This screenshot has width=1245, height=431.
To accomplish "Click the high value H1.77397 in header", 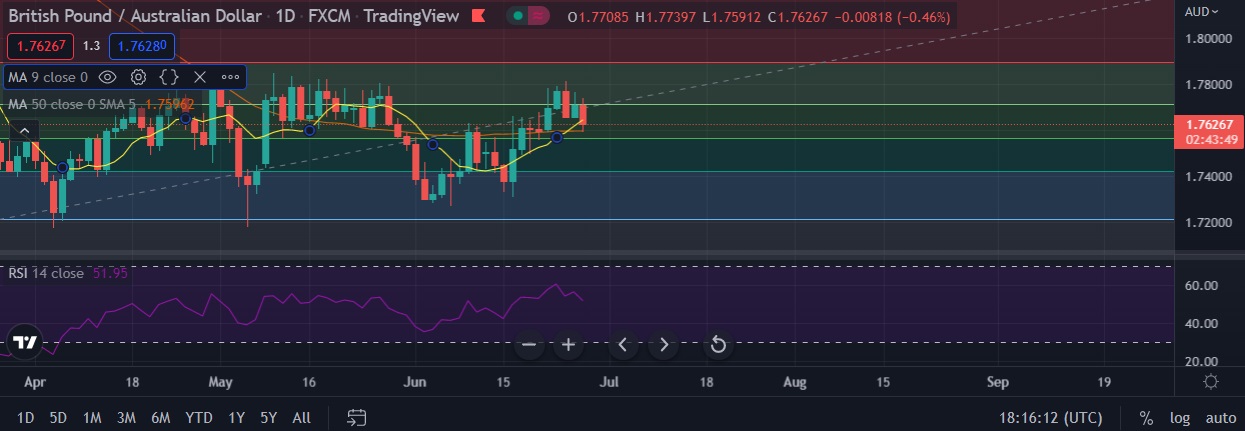I will click(x=667, y=17).
